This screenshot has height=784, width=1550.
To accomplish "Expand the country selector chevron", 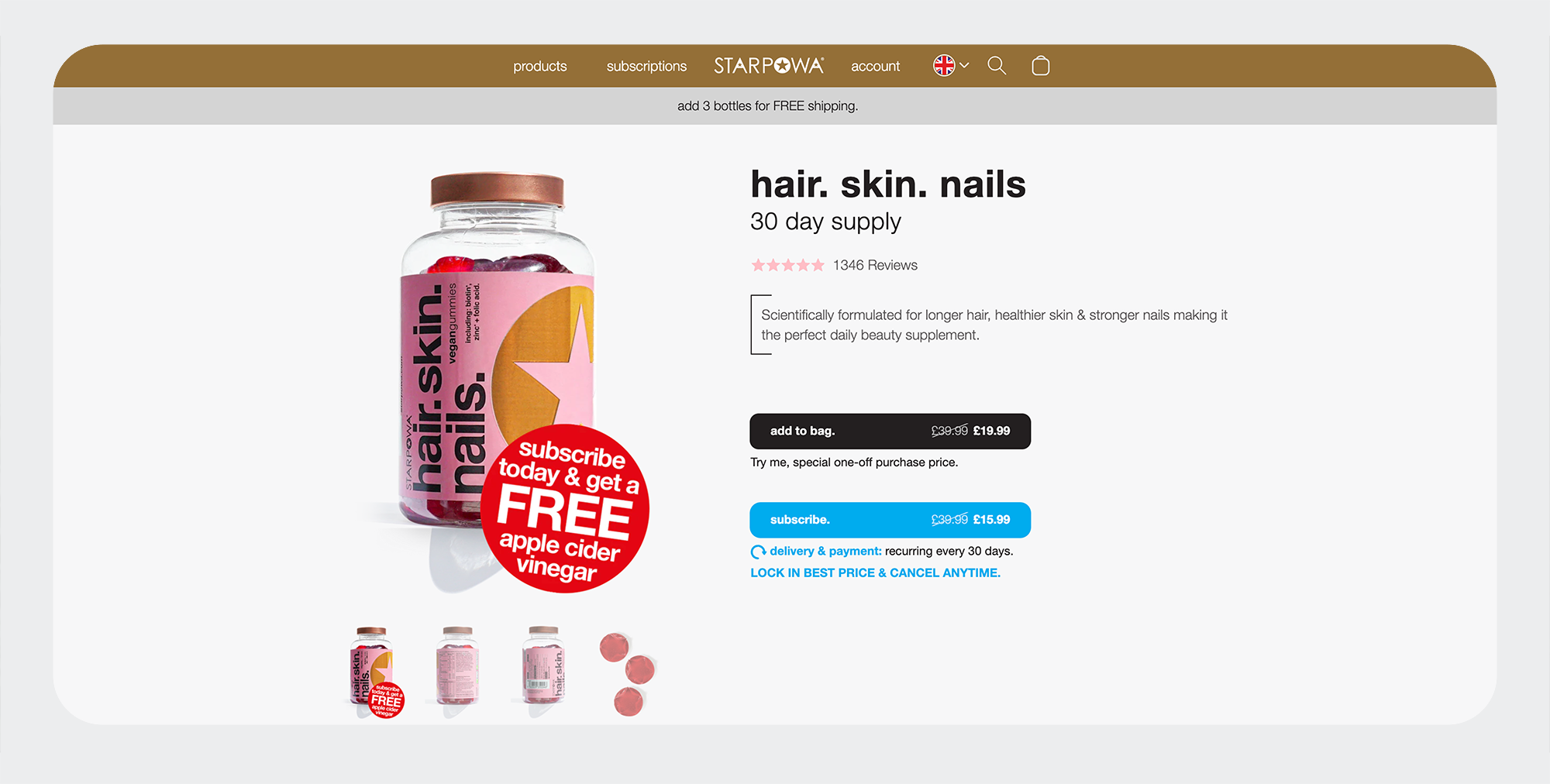I will pos(964,66).
